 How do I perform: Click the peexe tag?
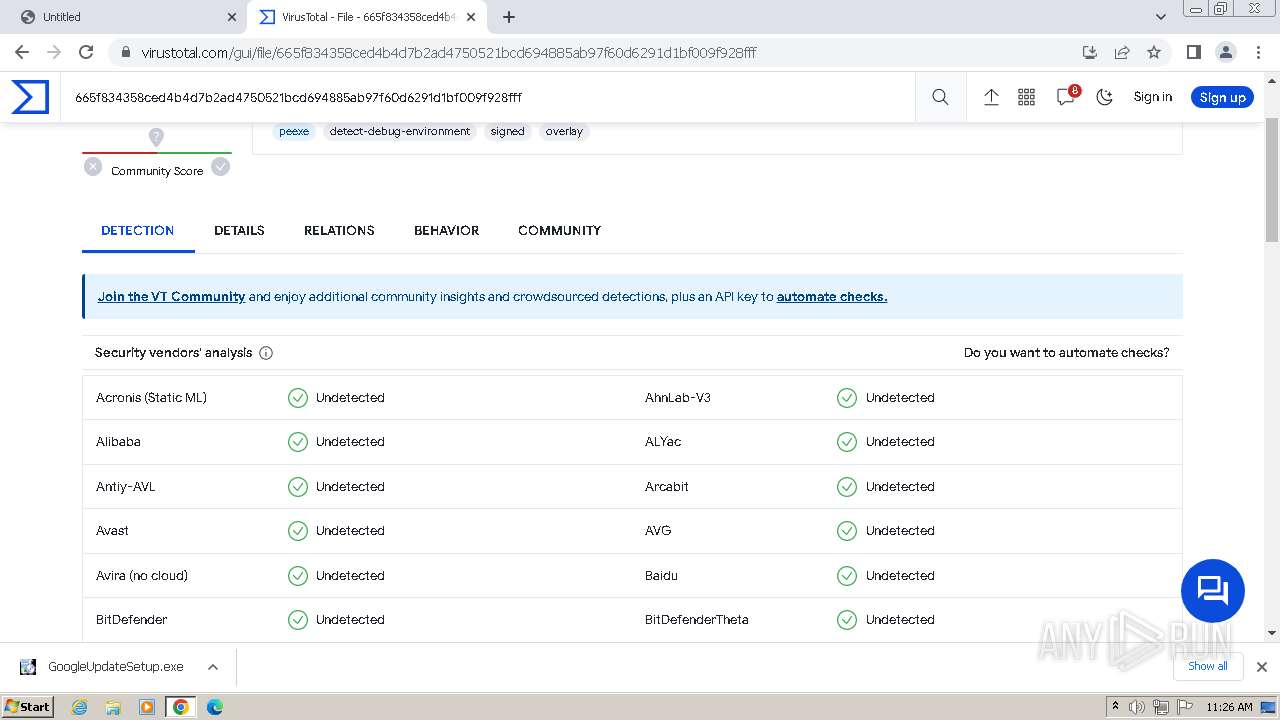pos(294,131)
